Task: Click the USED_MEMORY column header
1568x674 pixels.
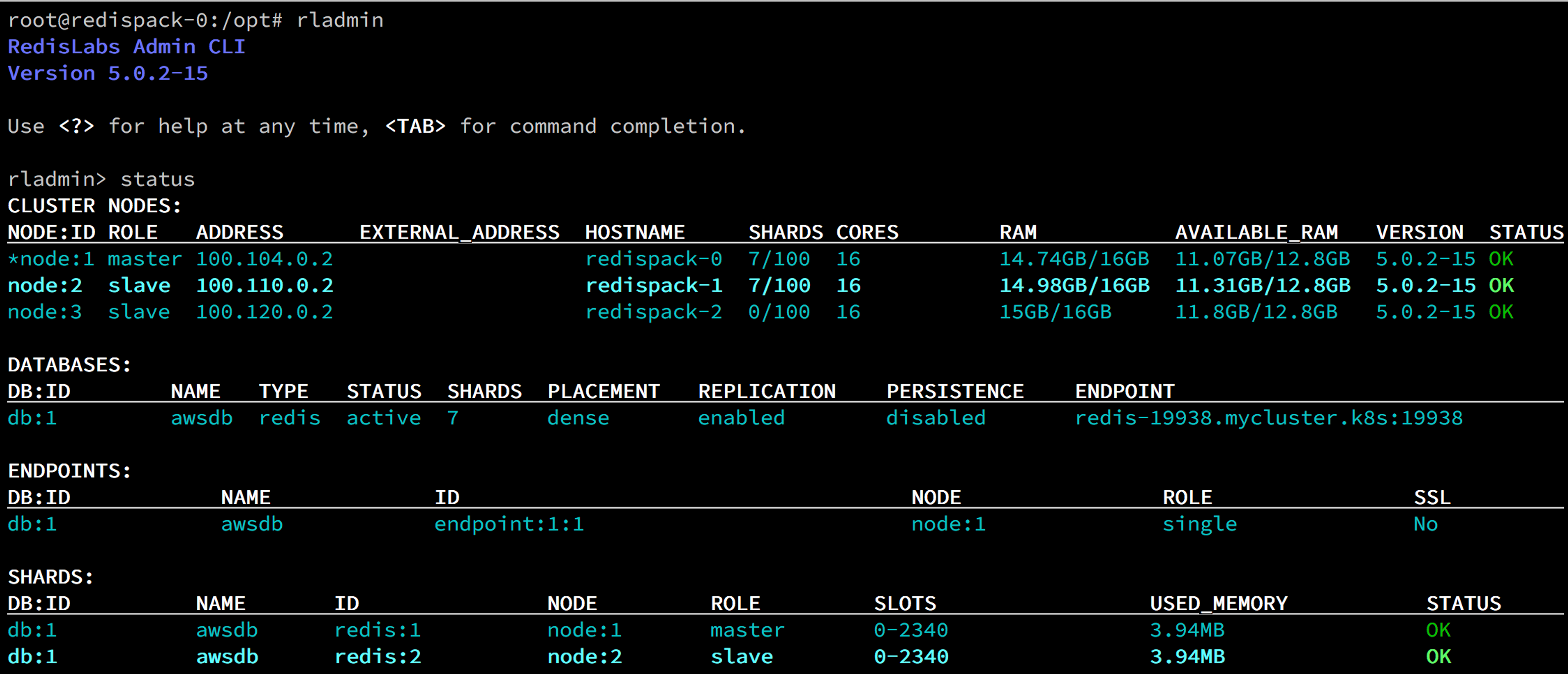Action: [1218, 604]
